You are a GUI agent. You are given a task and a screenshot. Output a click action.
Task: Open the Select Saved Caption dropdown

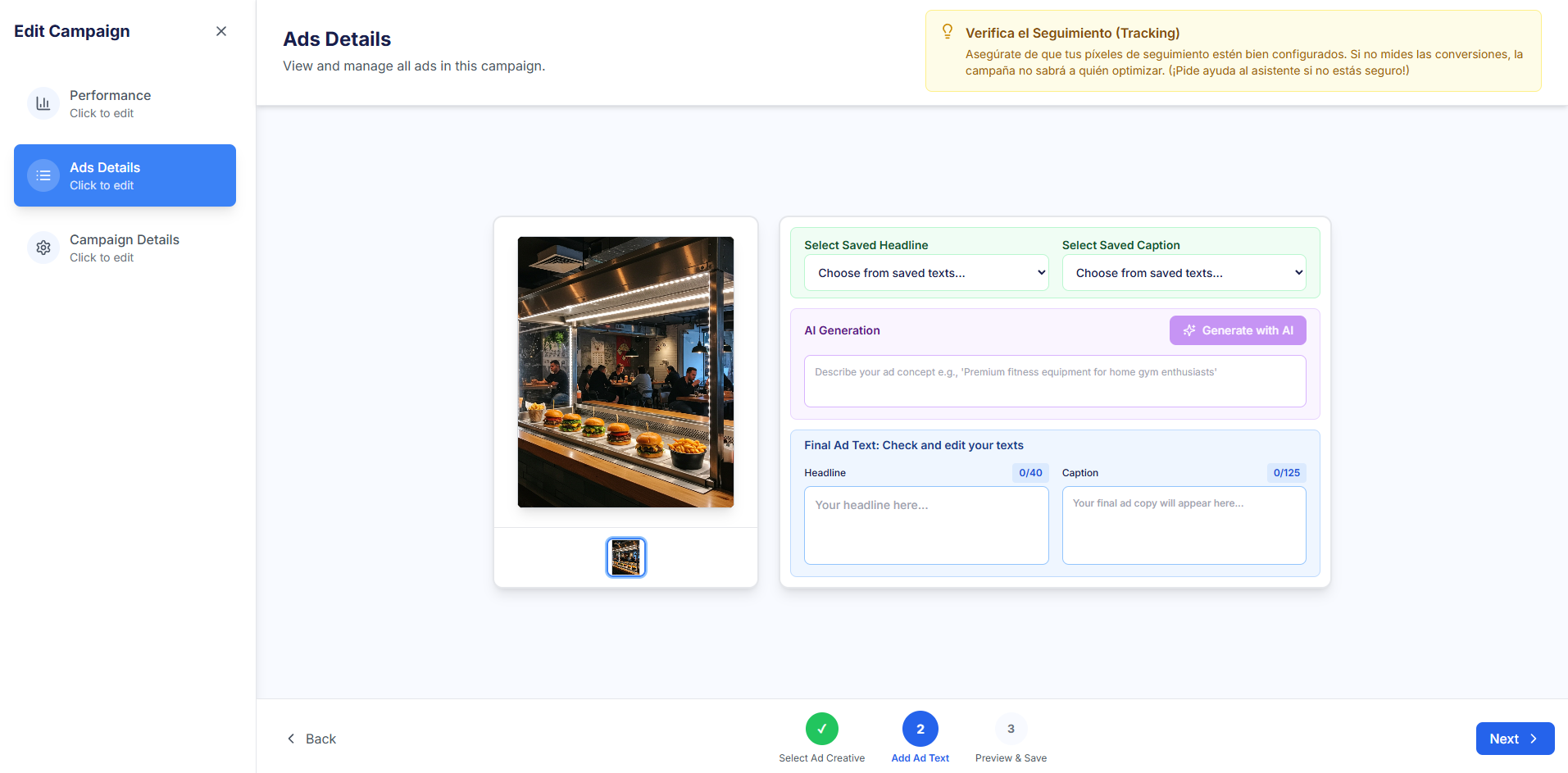pyautogui.click(x=1184, y=273)
